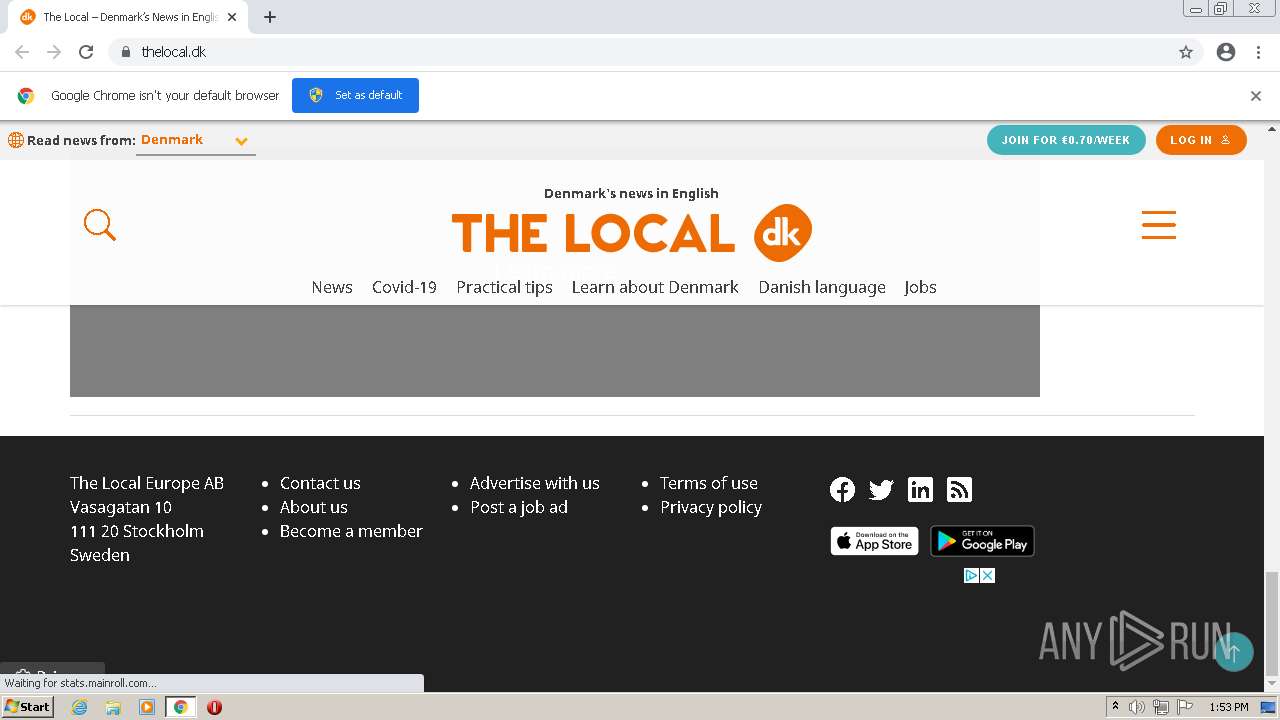Open the Covid-19 section
This screenshot has height=720, width=1280.
click(404, 287)
